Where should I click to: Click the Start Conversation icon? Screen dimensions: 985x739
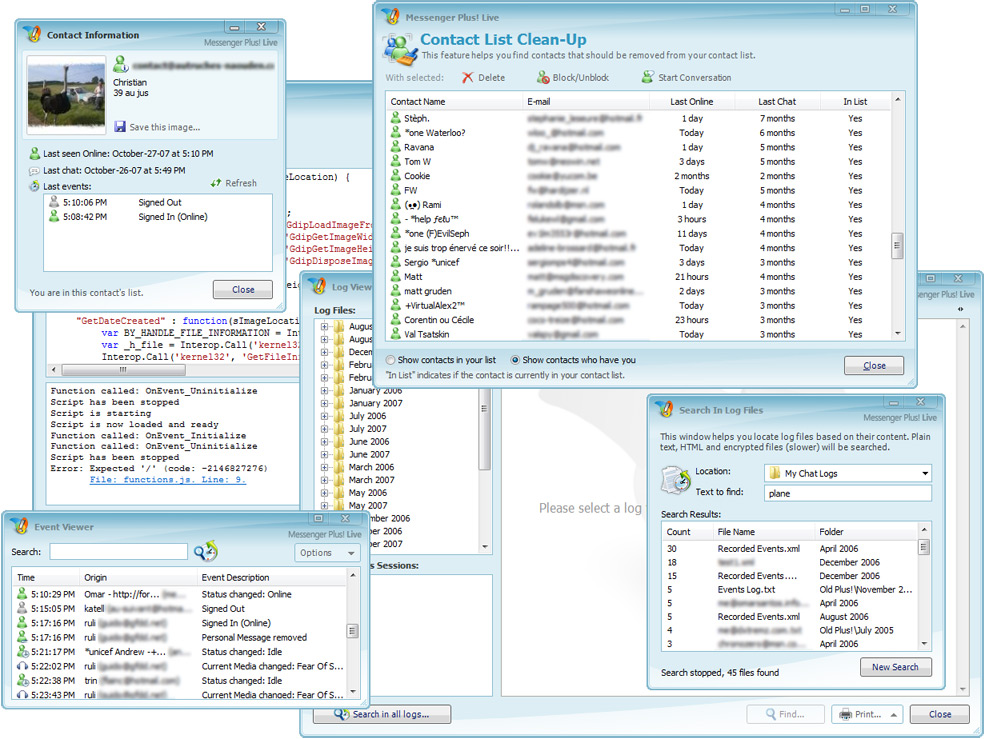[648, 78]
